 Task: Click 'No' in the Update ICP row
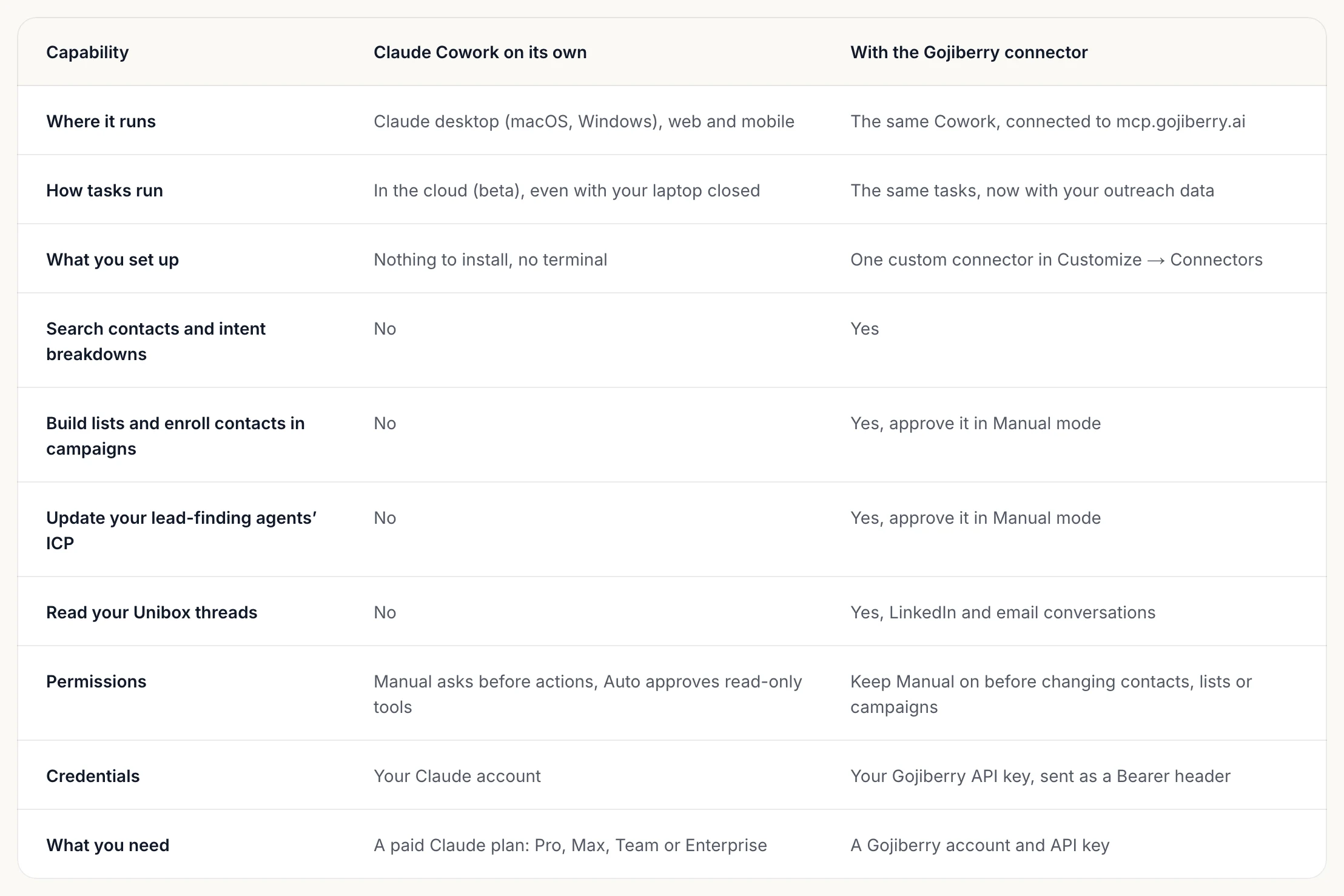tap(385, 518)
